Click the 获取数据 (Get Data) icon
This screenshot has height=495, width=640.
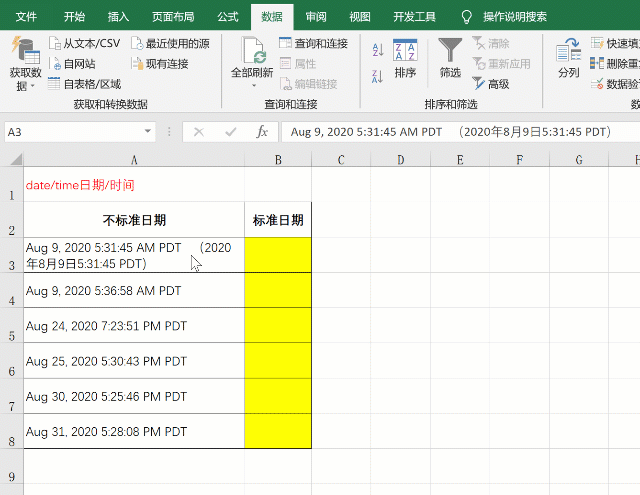point(24,52)
